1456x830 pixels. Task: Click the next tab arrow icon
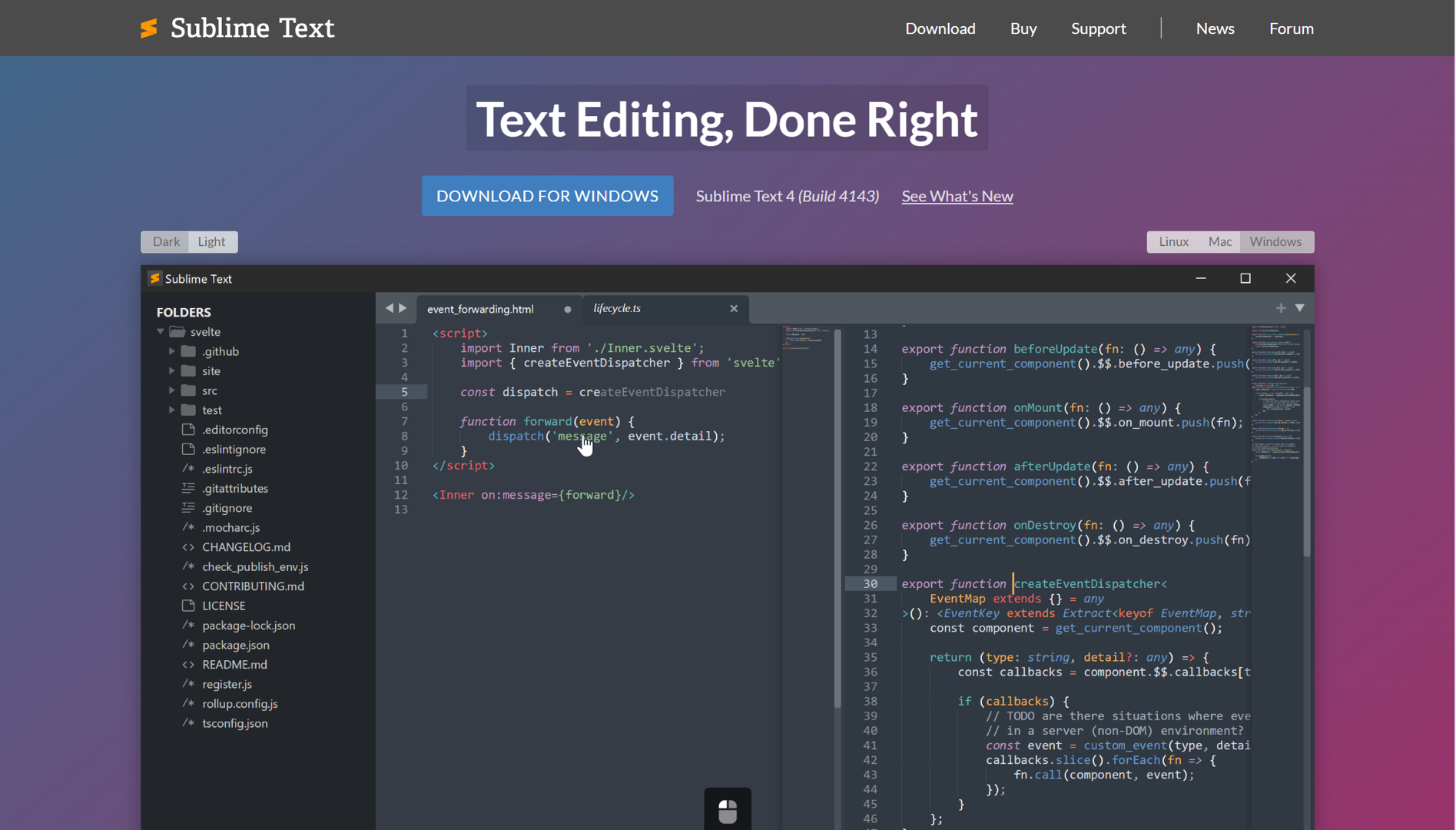(403, 308)
